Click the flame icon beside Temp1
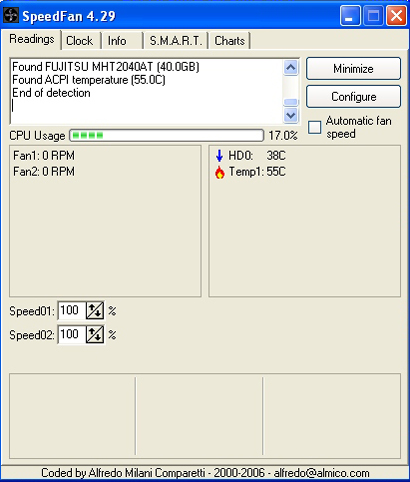The height and width of the screenshot is (482, 410). click(x=219, y=172)
